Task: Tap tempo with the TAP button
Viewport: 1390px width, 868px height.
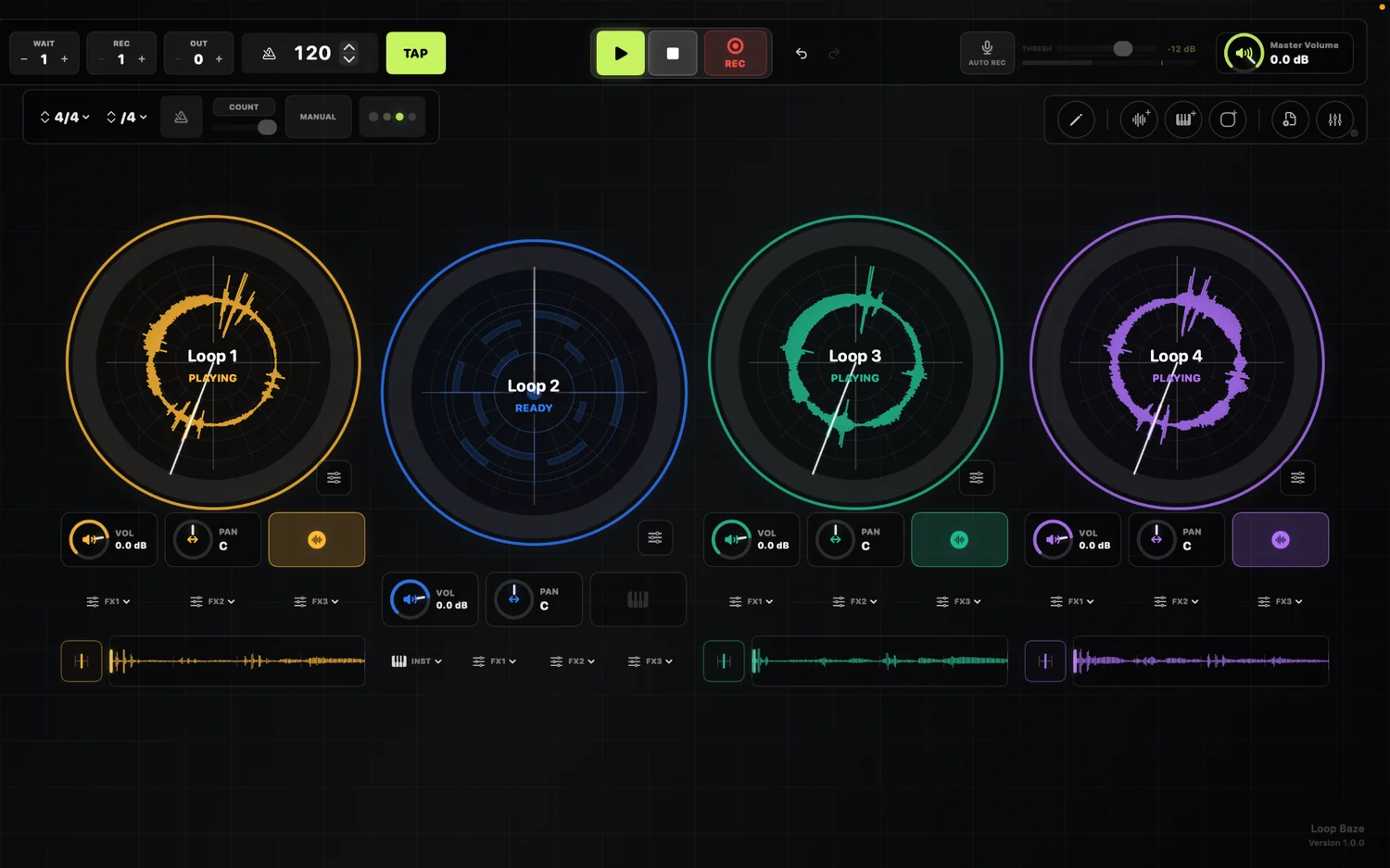Action: [x=416, y=54]
